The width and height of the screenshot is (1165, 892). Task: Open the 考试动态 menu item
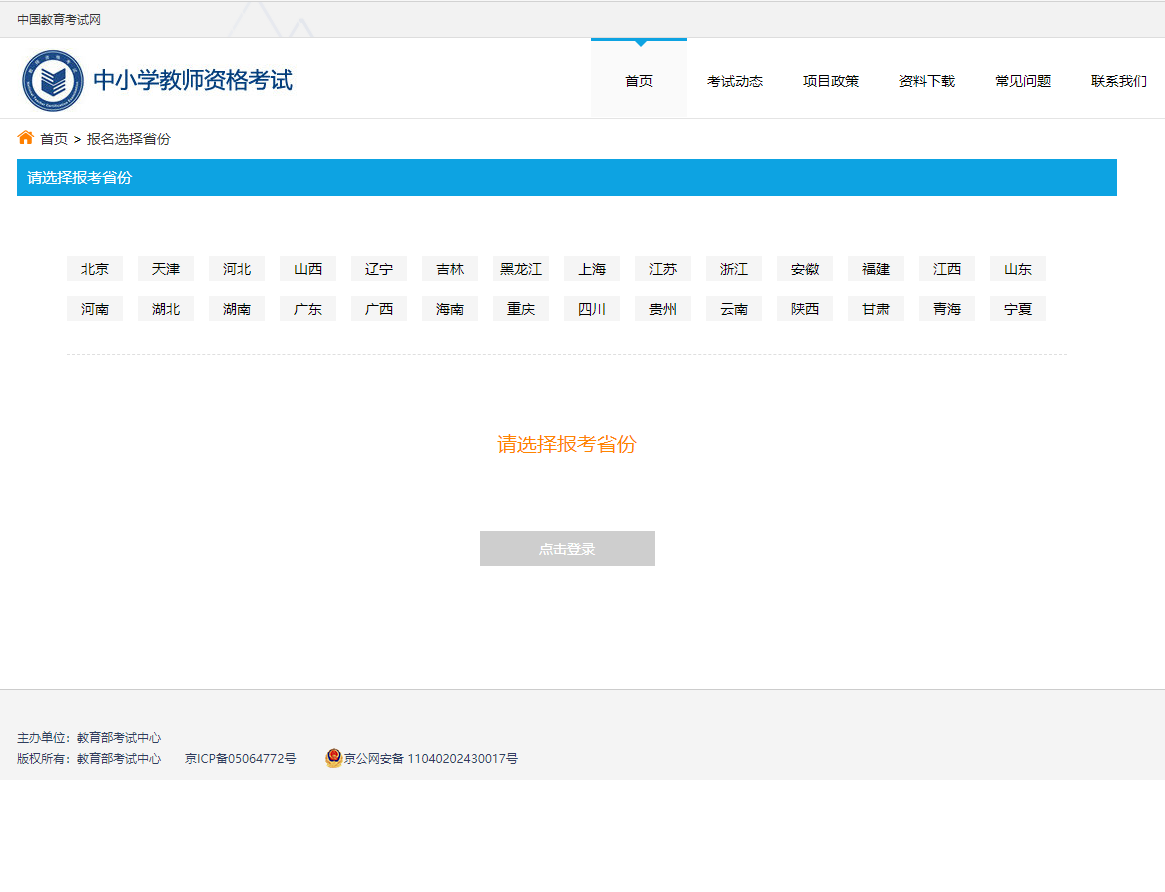pyautogui.click(x=735, y=81)
